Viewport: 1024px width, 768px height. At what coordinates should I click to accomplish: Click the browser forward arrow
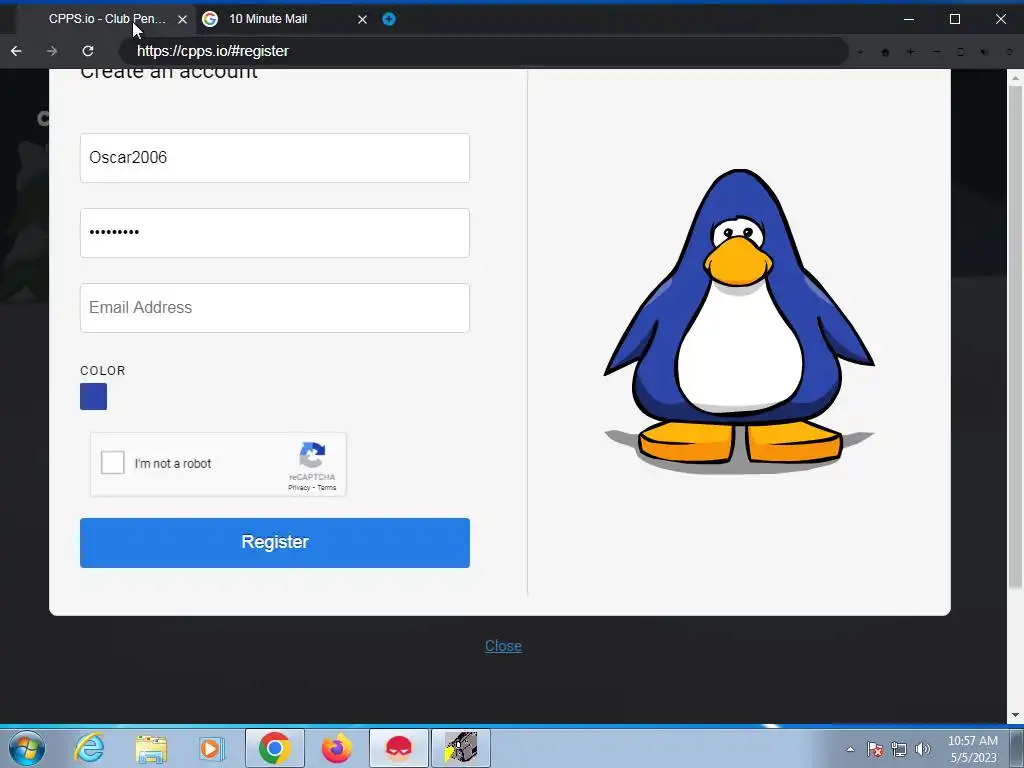[x=52, y=51]
